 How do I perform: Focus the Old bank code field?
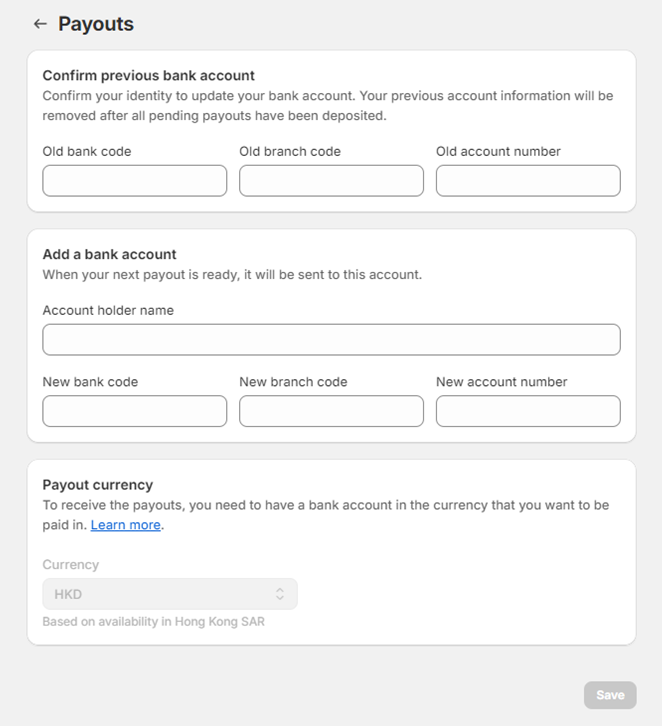(x=135, y=181)
